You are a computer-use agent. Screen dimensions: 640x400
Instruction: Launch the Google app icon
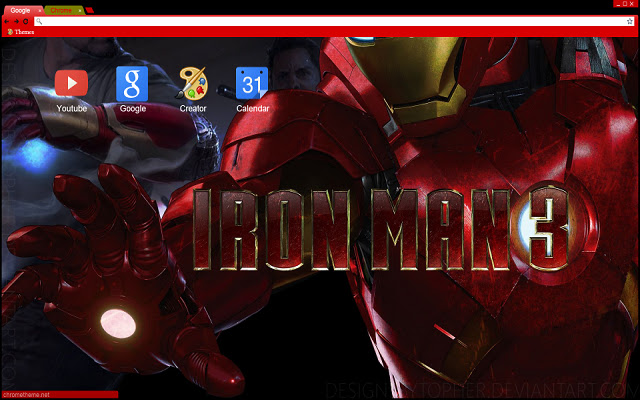(x=132, y=84)
